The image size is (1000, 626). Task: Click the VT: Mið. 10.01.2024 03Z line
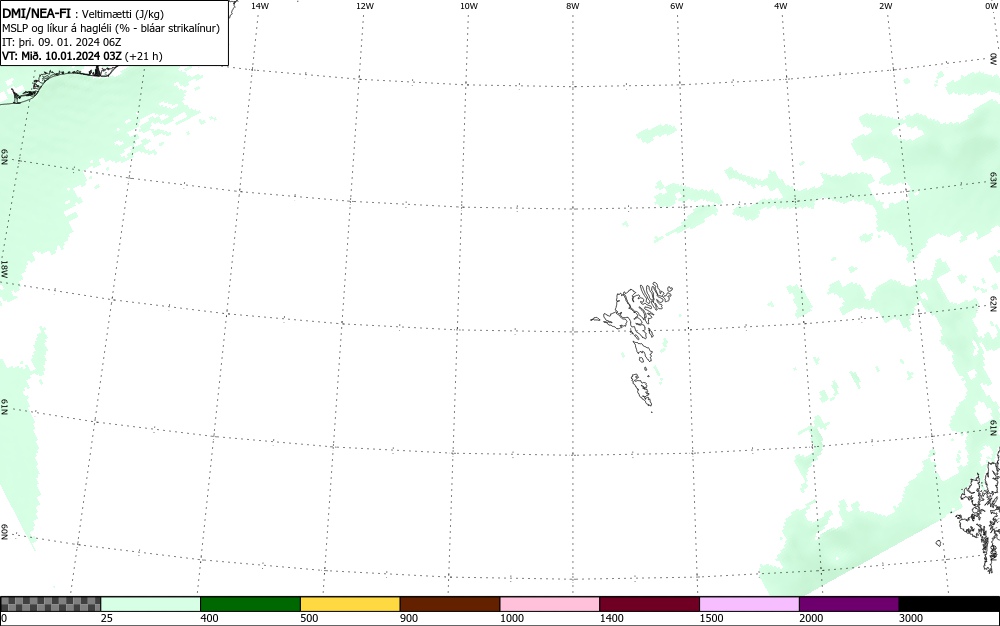82,56
